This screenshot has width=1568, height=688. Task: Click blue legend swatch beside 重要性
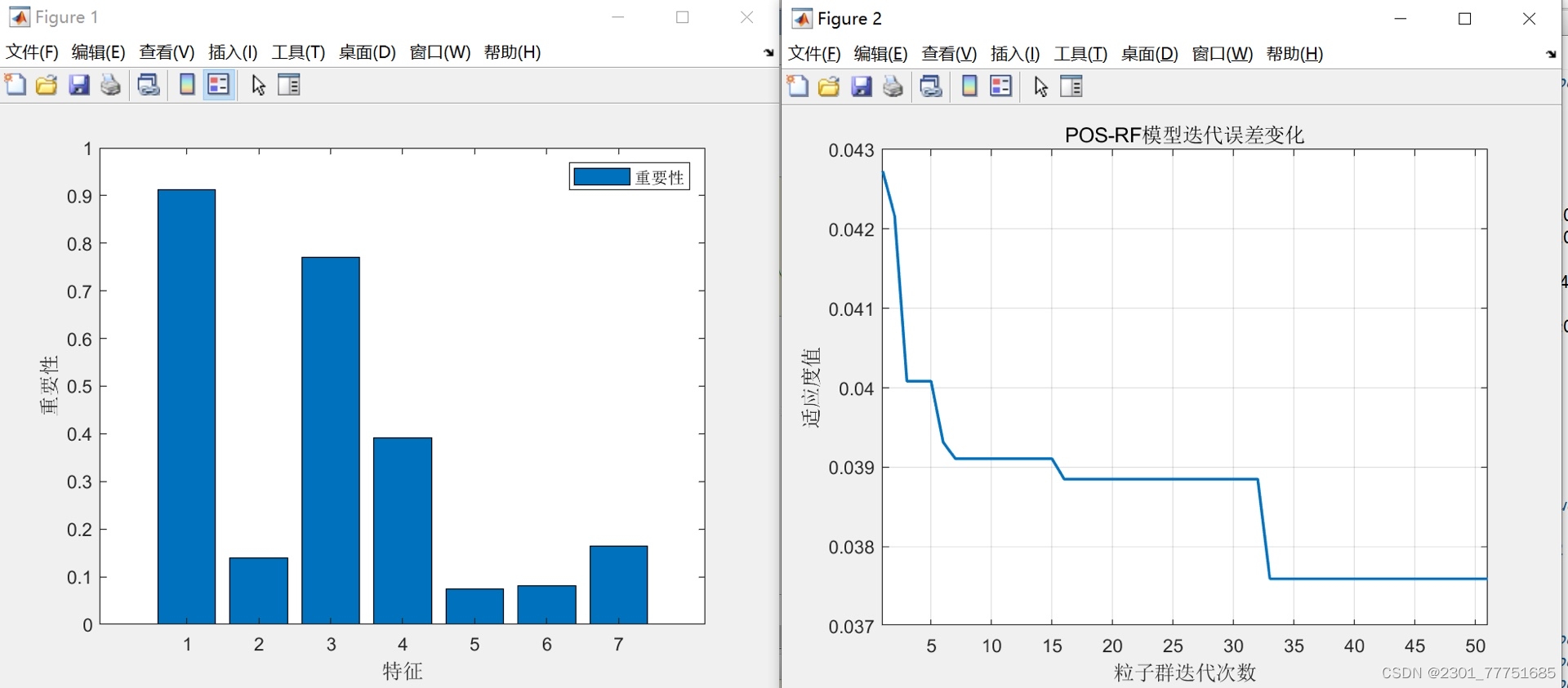click(602, 177)
